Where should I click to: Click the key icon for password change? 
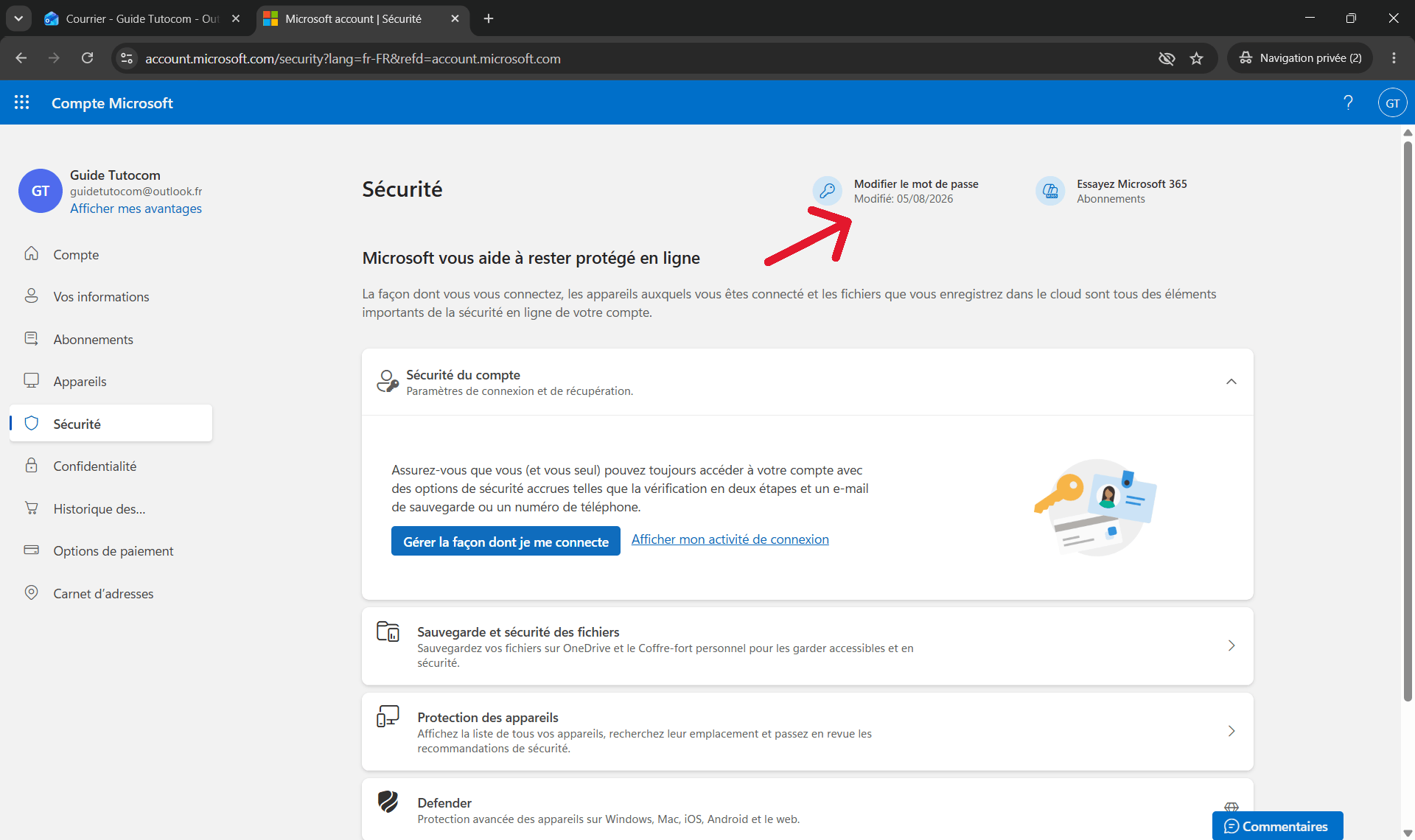tap(827, 191)
